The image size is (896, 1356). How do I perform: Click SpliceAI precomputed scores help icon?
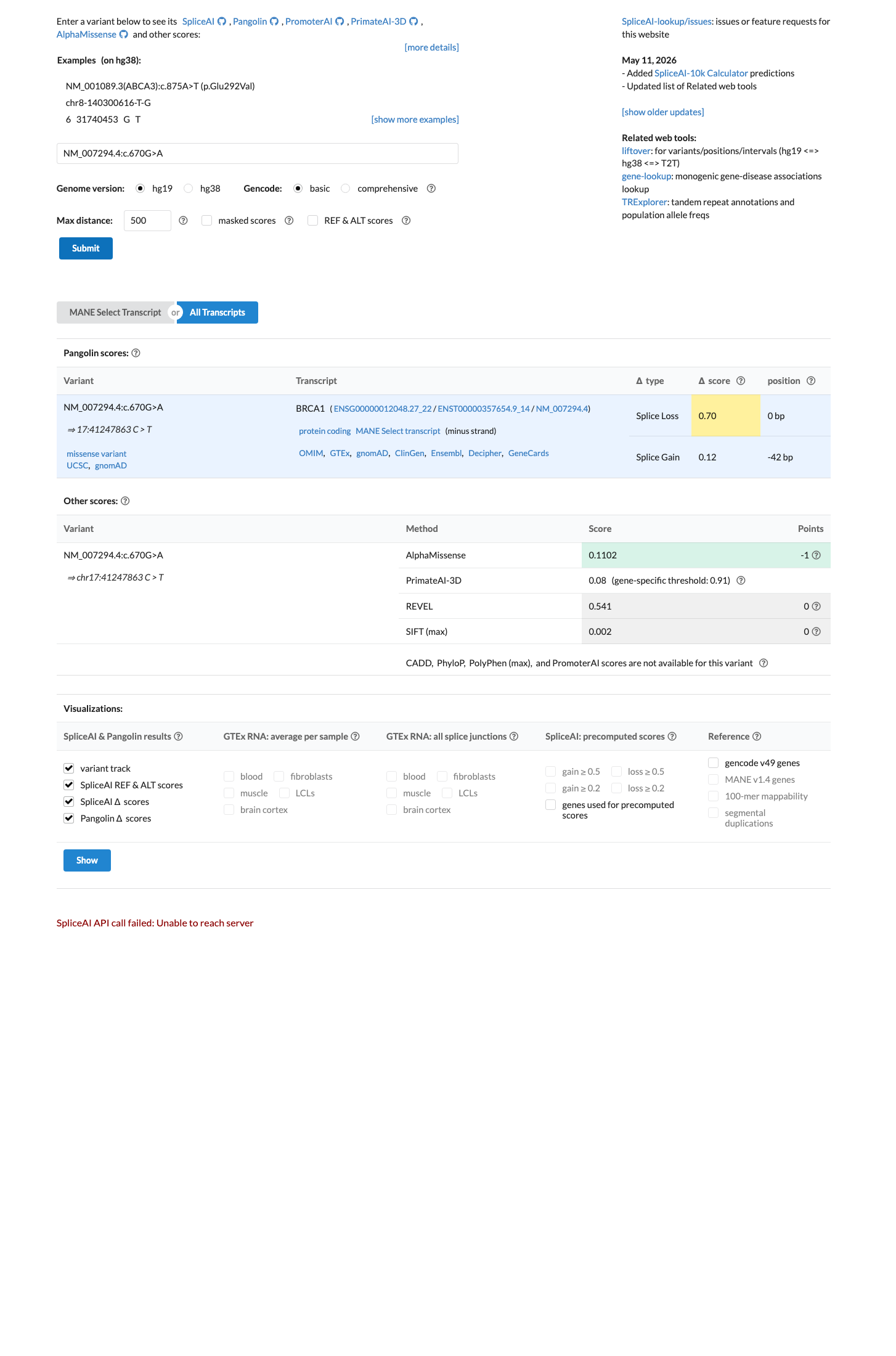coord(672,737)
